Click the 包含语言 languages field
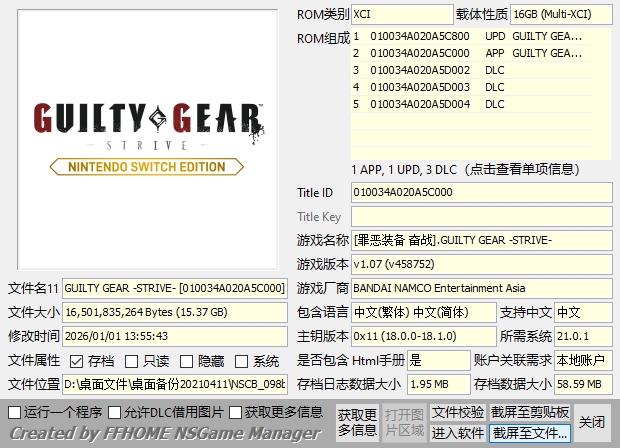Image resolution: width=620 pixels, height=448 pixels. point(423,312)
